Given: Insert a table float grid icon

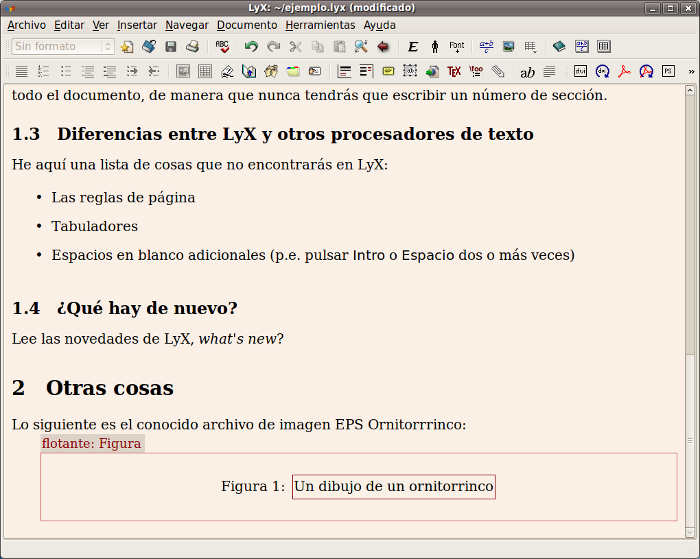Looking at the screenshot, I should click(205, 71).
